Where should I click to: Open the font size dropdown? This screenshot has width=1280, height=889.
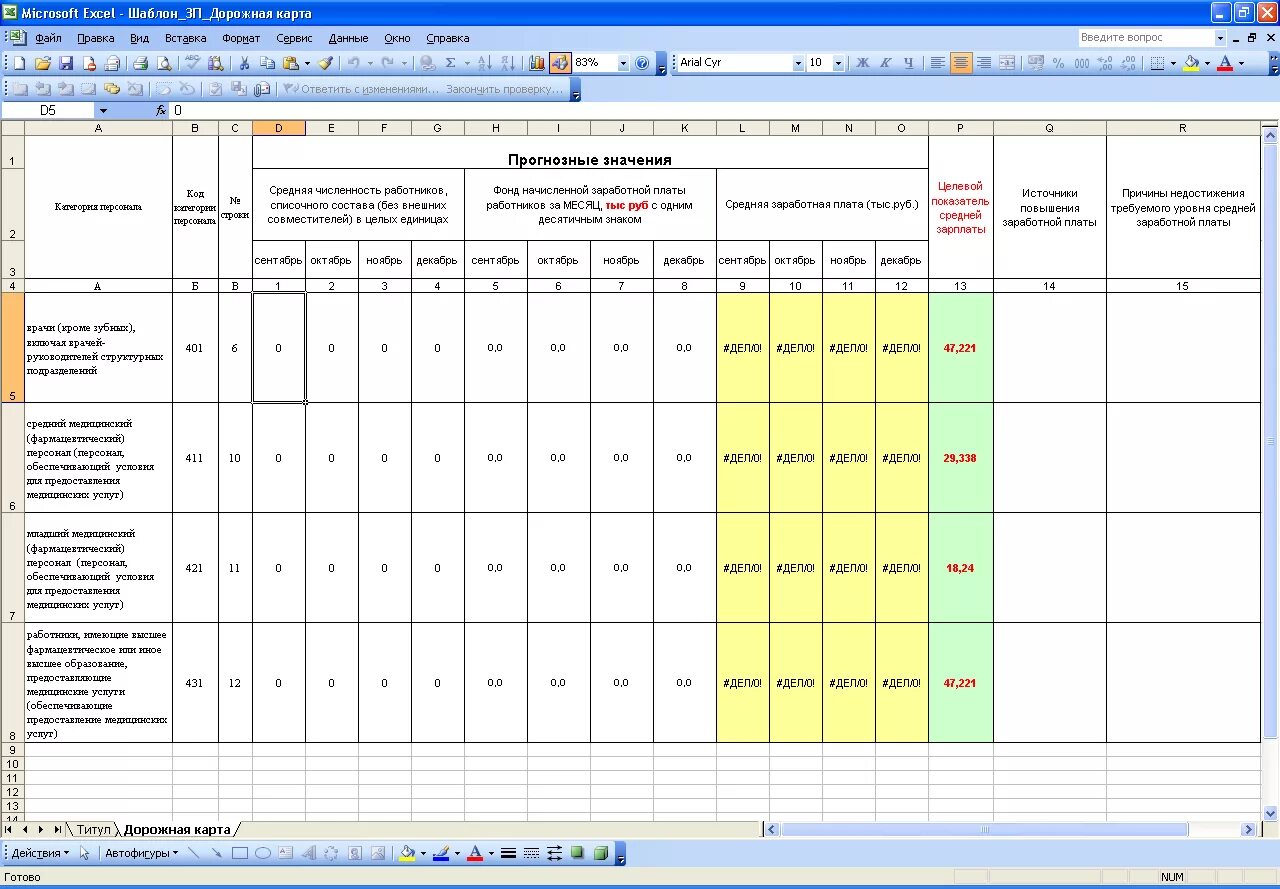point(837,63)
